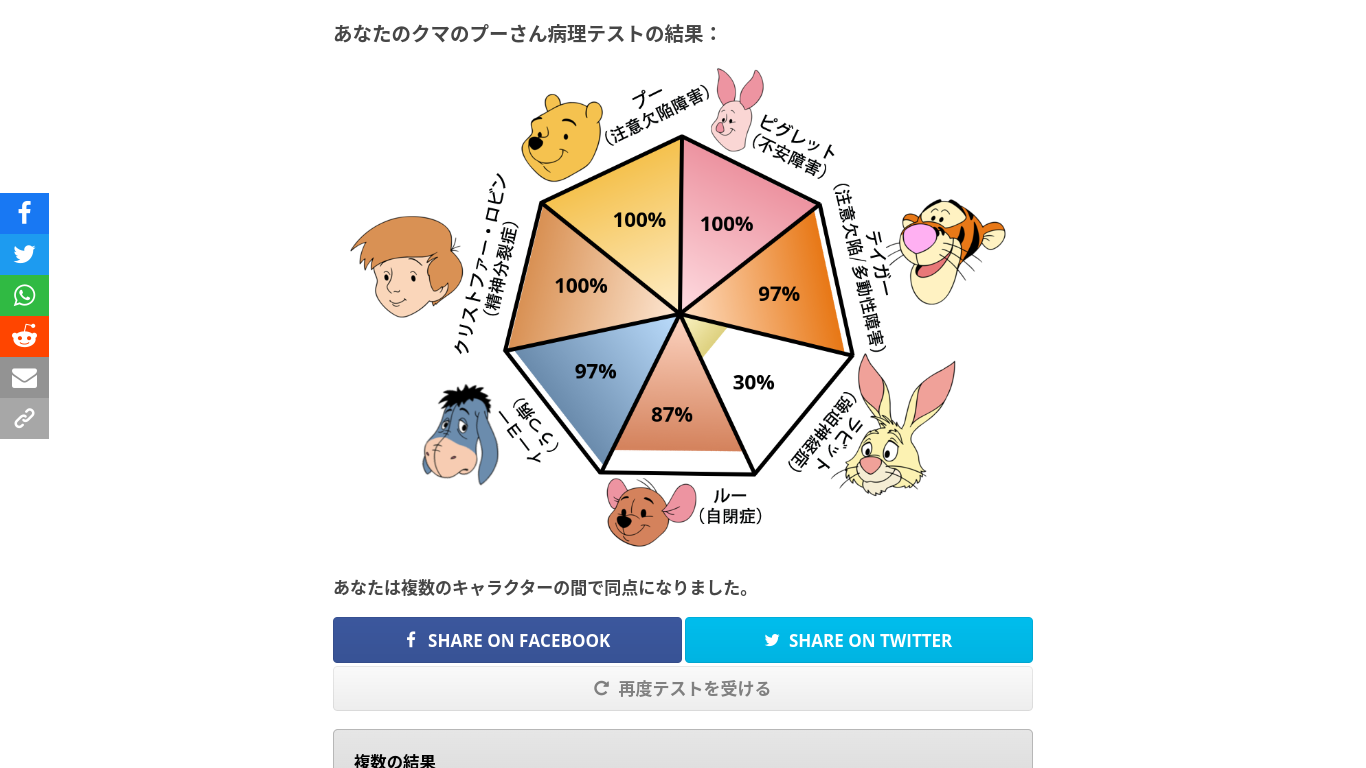The width and height of the screenshot is (1366, 768).
Task: Click the 再度テストを受ける retake button
Action: pos(683,688)
